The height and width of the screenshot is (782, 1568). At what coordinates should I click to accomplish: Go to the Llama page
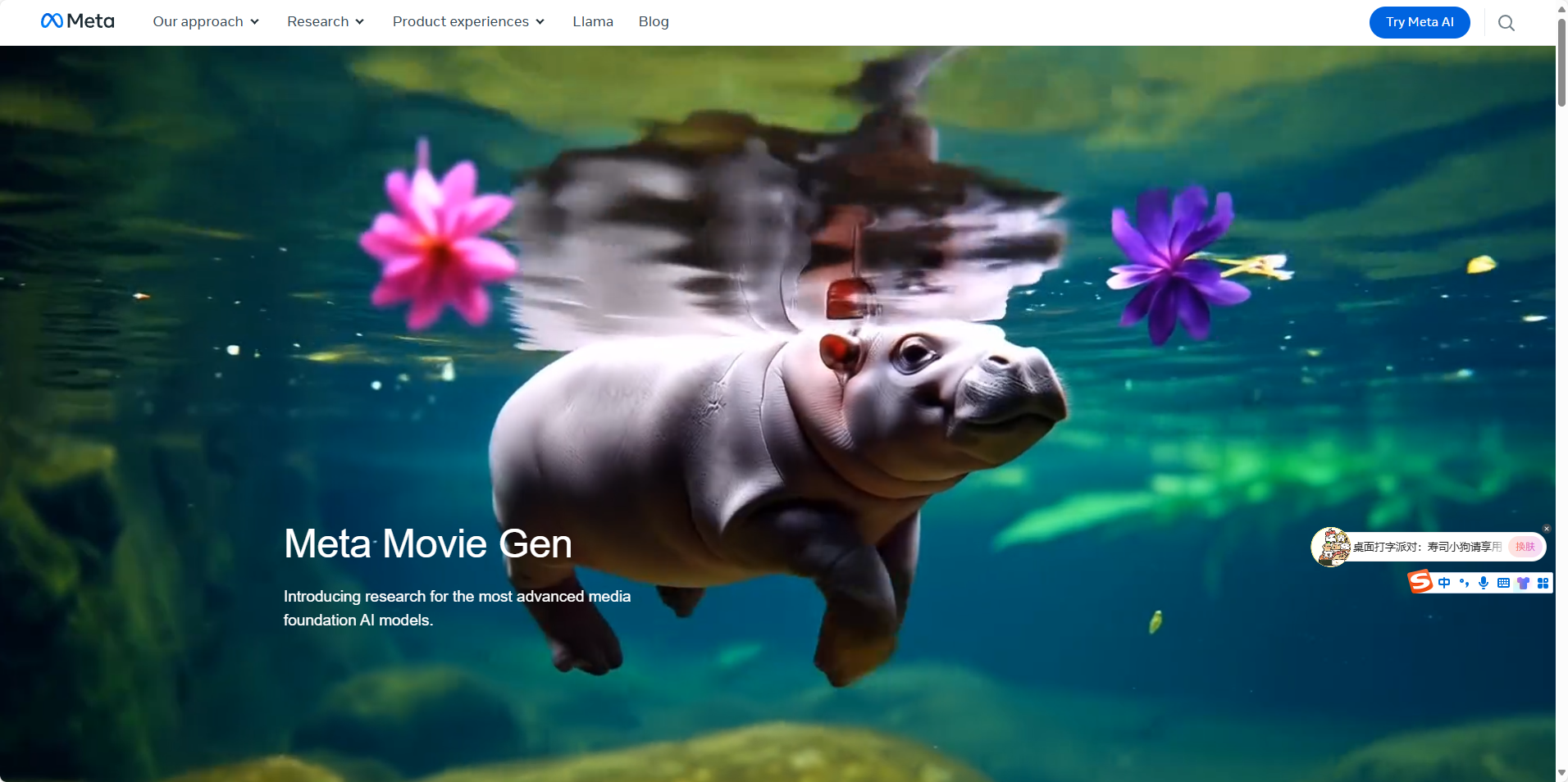pos(593,22)
